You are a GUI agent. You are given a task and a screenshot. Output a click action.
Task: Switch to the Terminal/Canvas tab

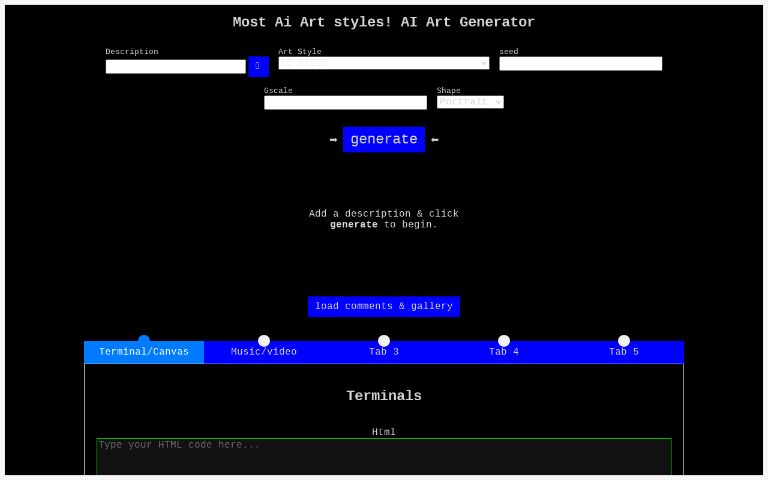point(144,352)
